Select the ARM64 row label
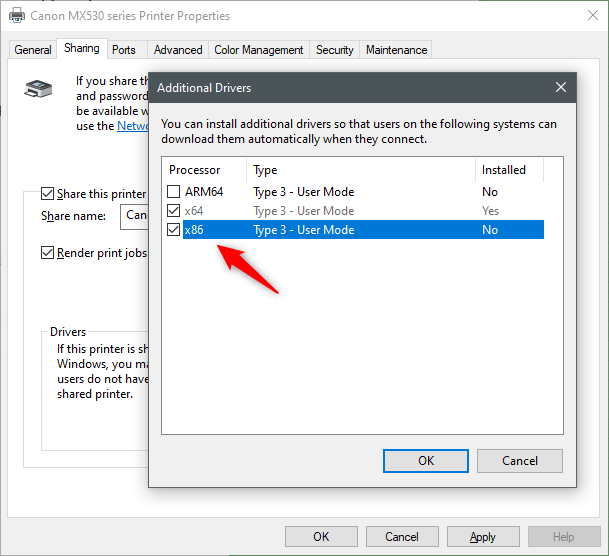 point(204,192)
